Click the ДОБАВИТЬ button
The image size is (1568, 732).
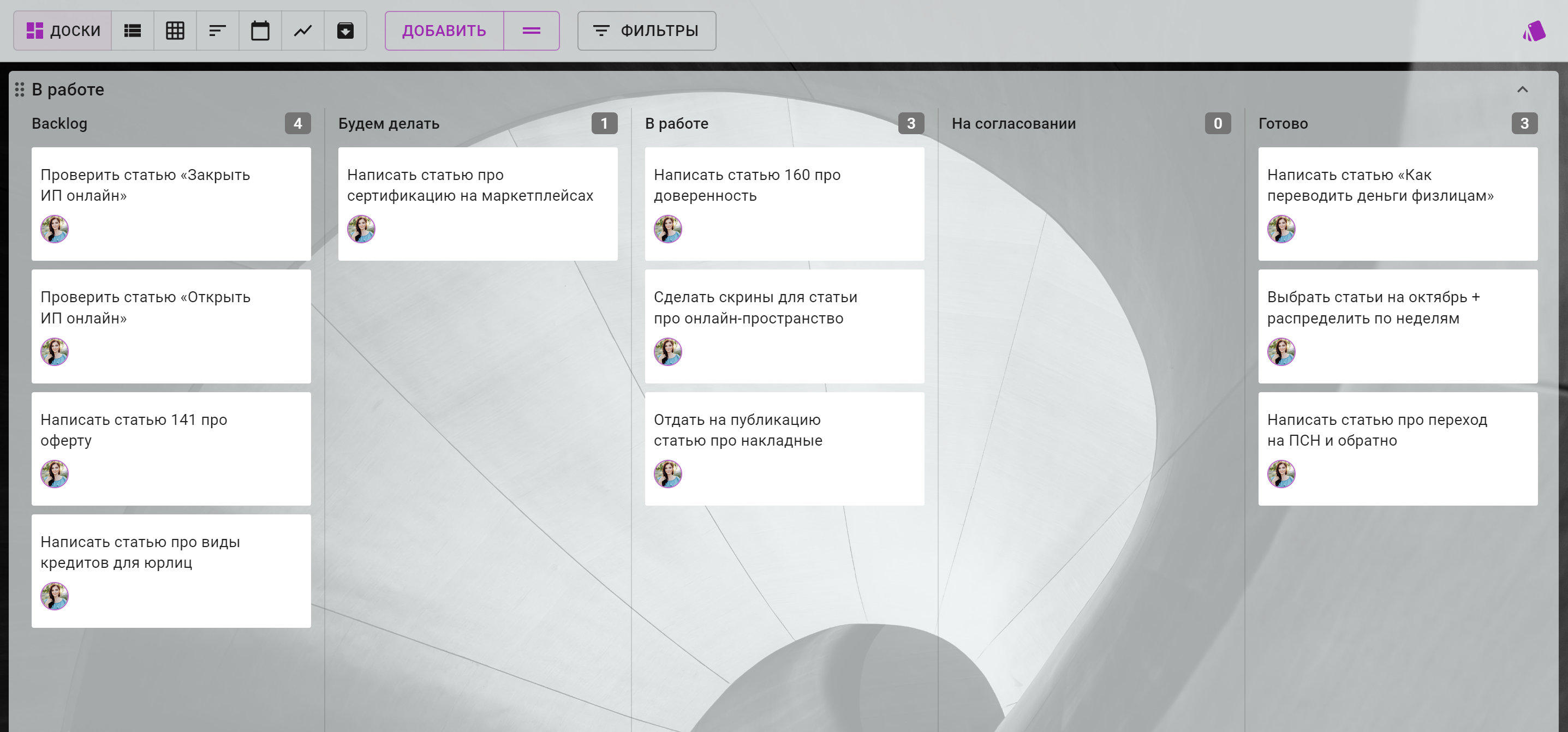click(444, 31)
